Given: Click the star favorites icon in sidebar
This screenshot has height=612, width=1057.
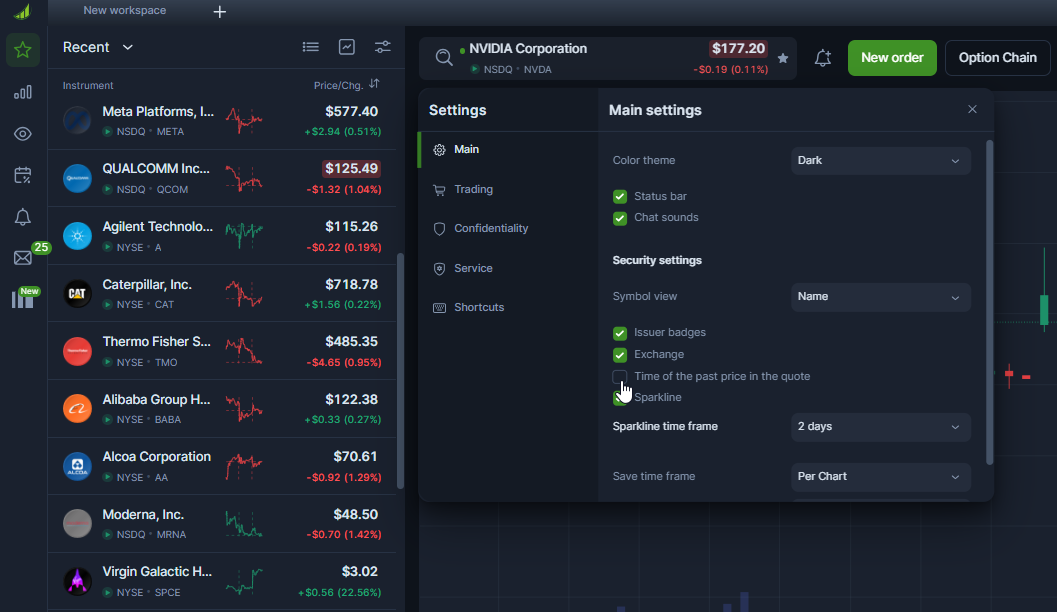Looking at the screenshot, I should click(x=23, y=50).
